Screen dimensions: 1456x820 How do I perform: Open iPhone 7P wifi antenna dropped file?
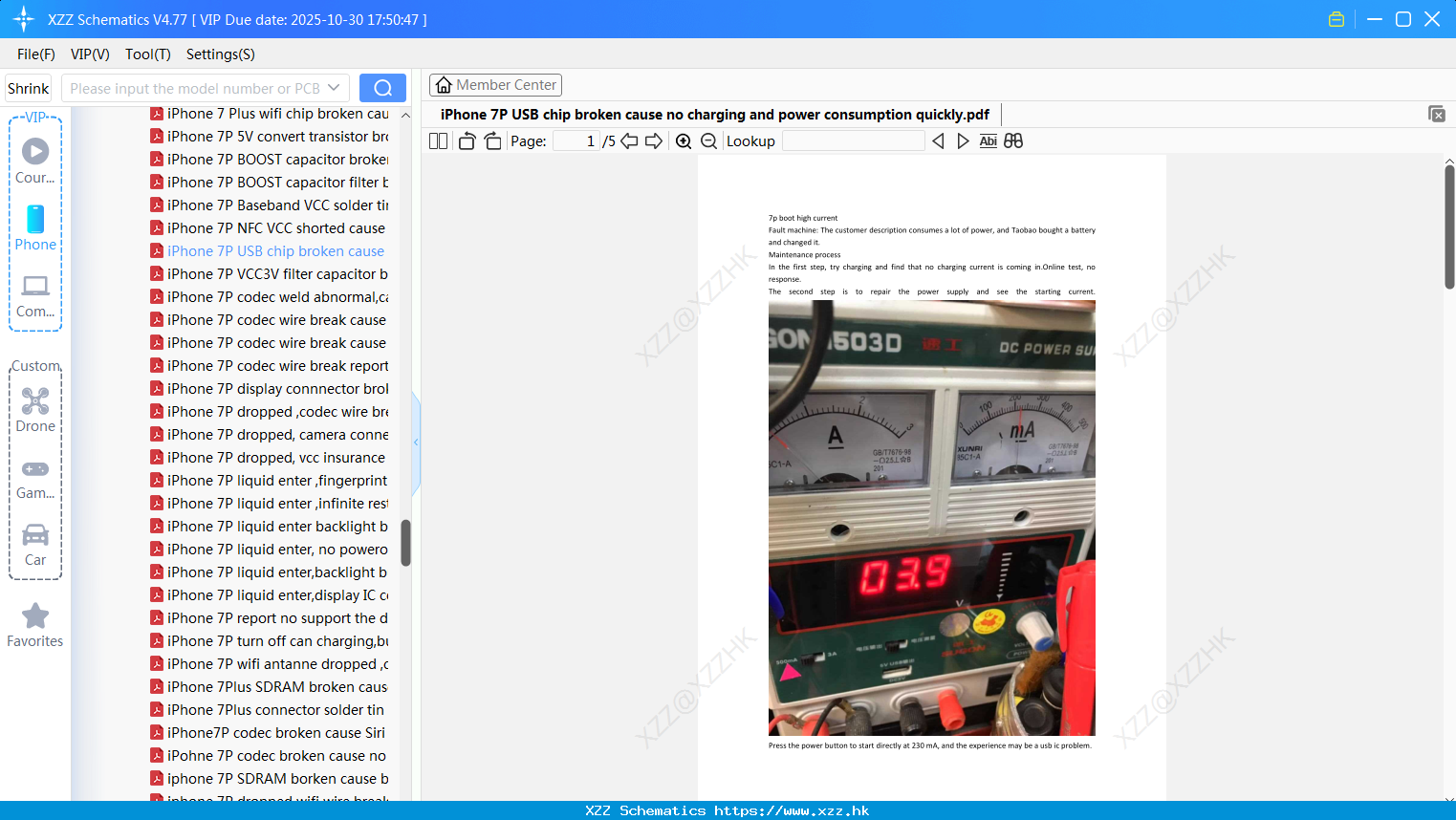[270, 664]
